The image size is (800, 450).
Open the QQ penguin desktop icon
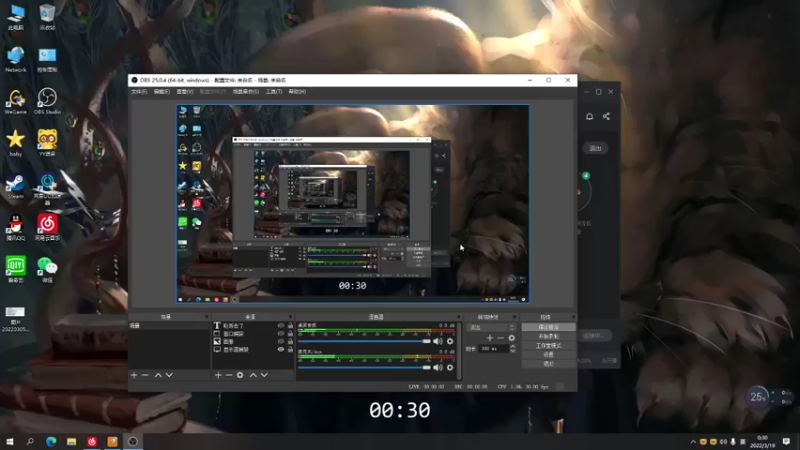click(x=15, y=228)
